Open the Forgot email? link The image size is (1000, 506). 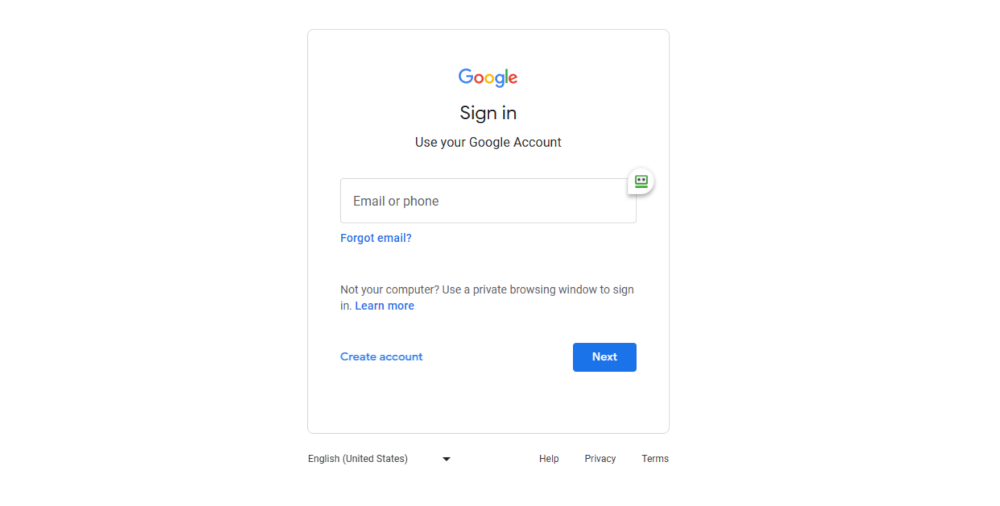click(376, 238)
